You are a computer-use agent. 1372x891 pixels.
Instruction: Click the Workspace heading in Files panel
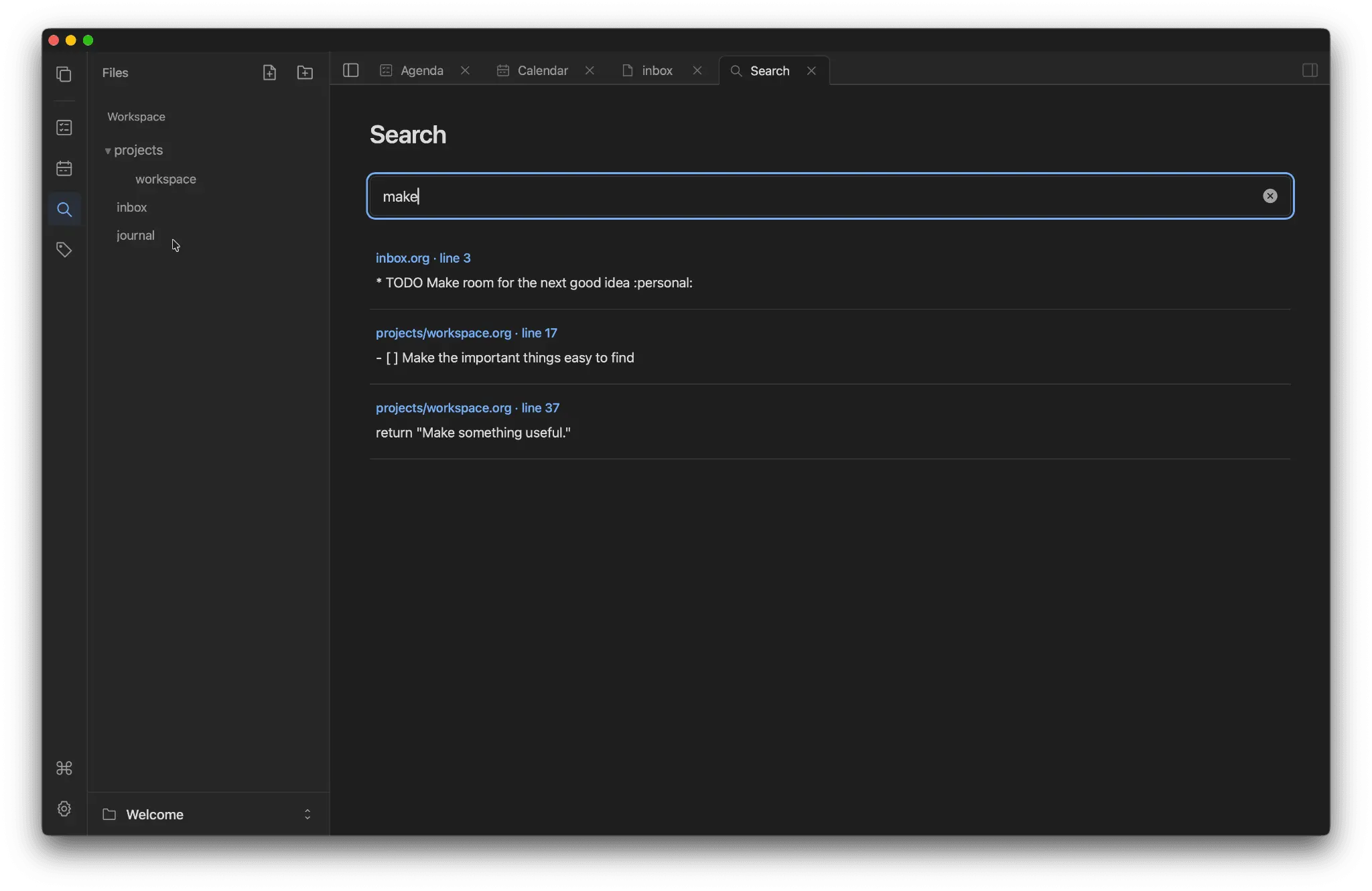pyautogui.click(x=136, y=117)
